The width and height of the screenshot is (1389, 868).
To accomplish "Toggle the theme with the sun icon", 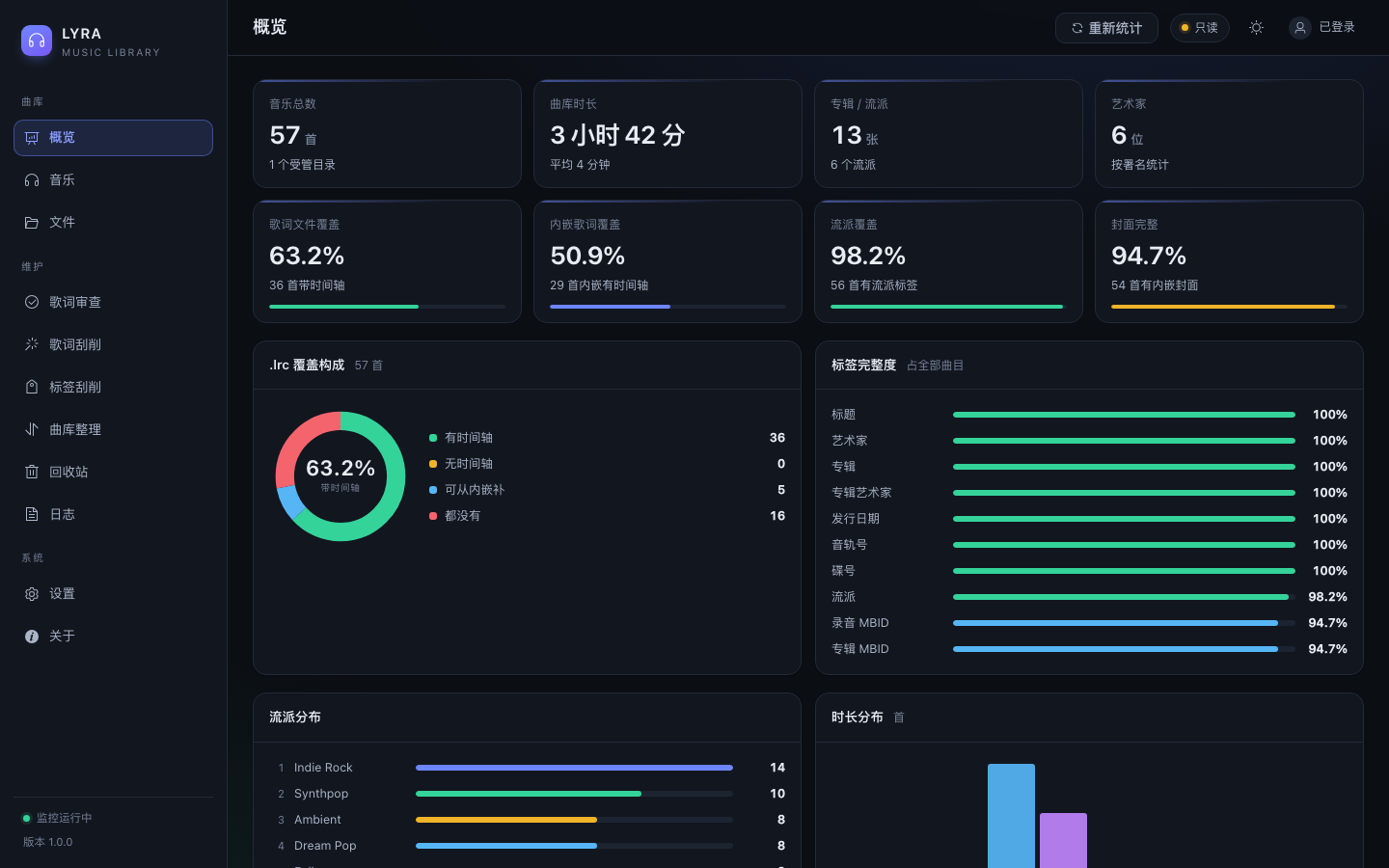I will [1256, 28].
